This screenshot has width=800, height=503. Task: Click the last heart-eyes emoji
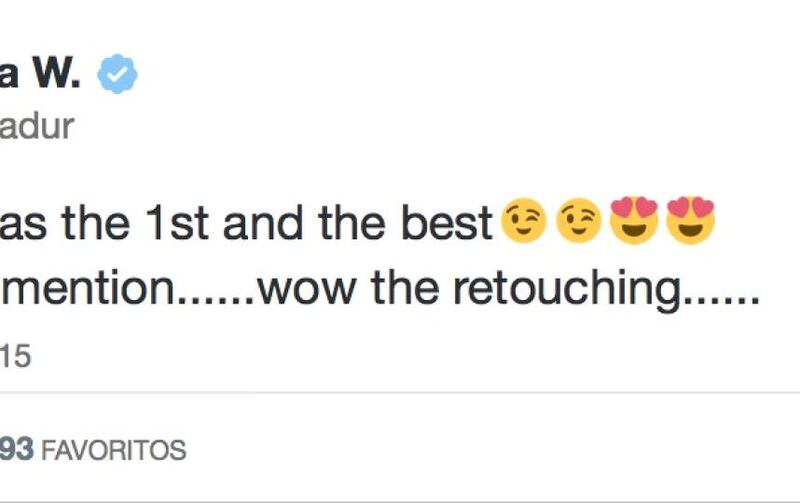(x=690, y=220)
